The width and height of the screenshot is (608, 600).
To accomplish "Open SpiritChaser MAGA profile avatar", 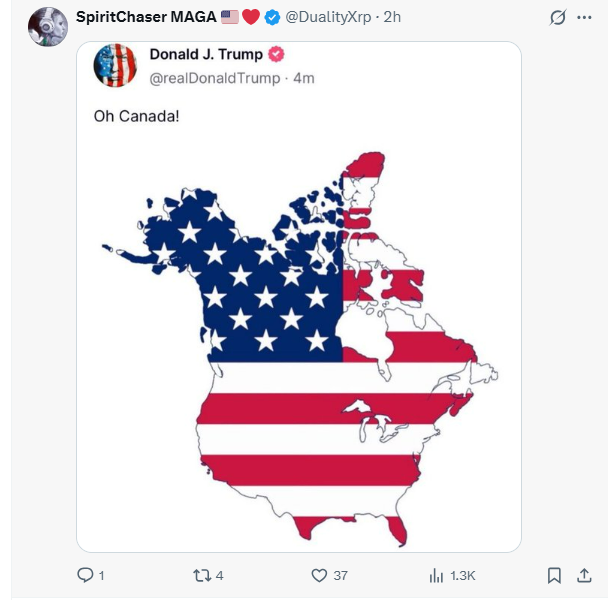I will click(x=48, y=25).
